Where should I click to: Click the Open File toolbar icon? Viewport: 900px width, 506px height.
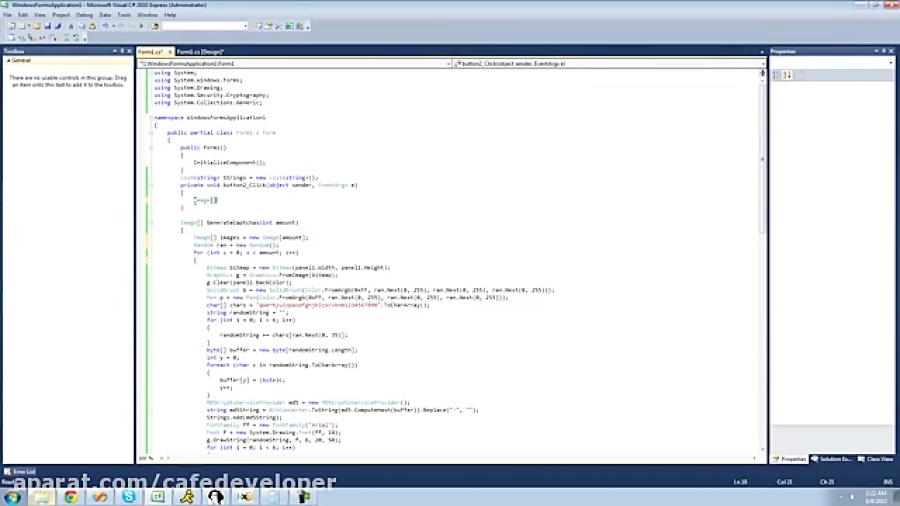36,26
